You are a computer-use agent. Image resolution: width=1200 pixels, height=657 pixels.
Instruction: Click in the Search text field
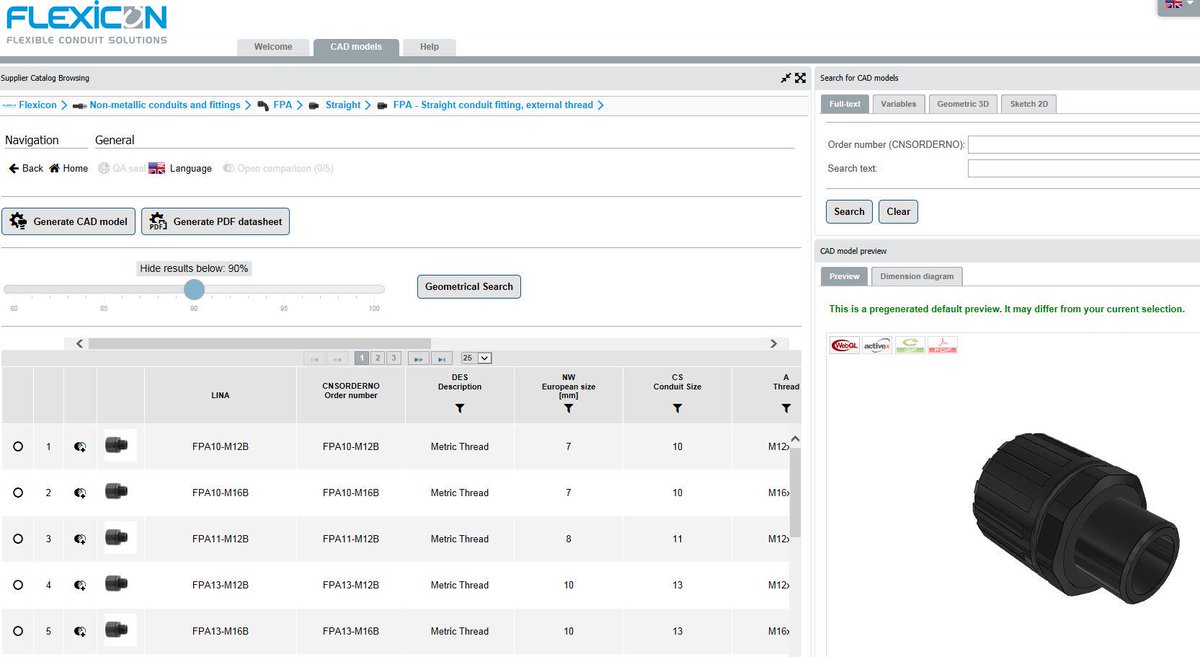coord(1084,169)
